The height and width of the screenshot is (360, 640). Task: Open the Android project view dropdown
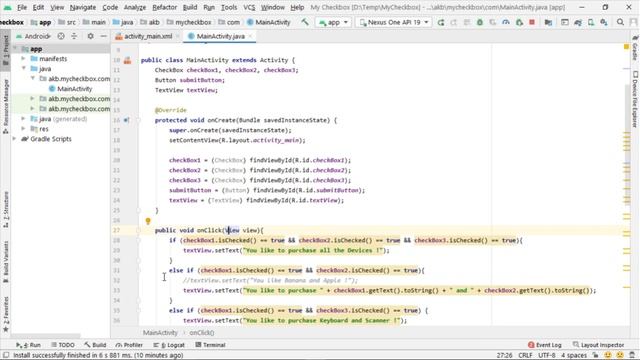(x=33, y=36)
